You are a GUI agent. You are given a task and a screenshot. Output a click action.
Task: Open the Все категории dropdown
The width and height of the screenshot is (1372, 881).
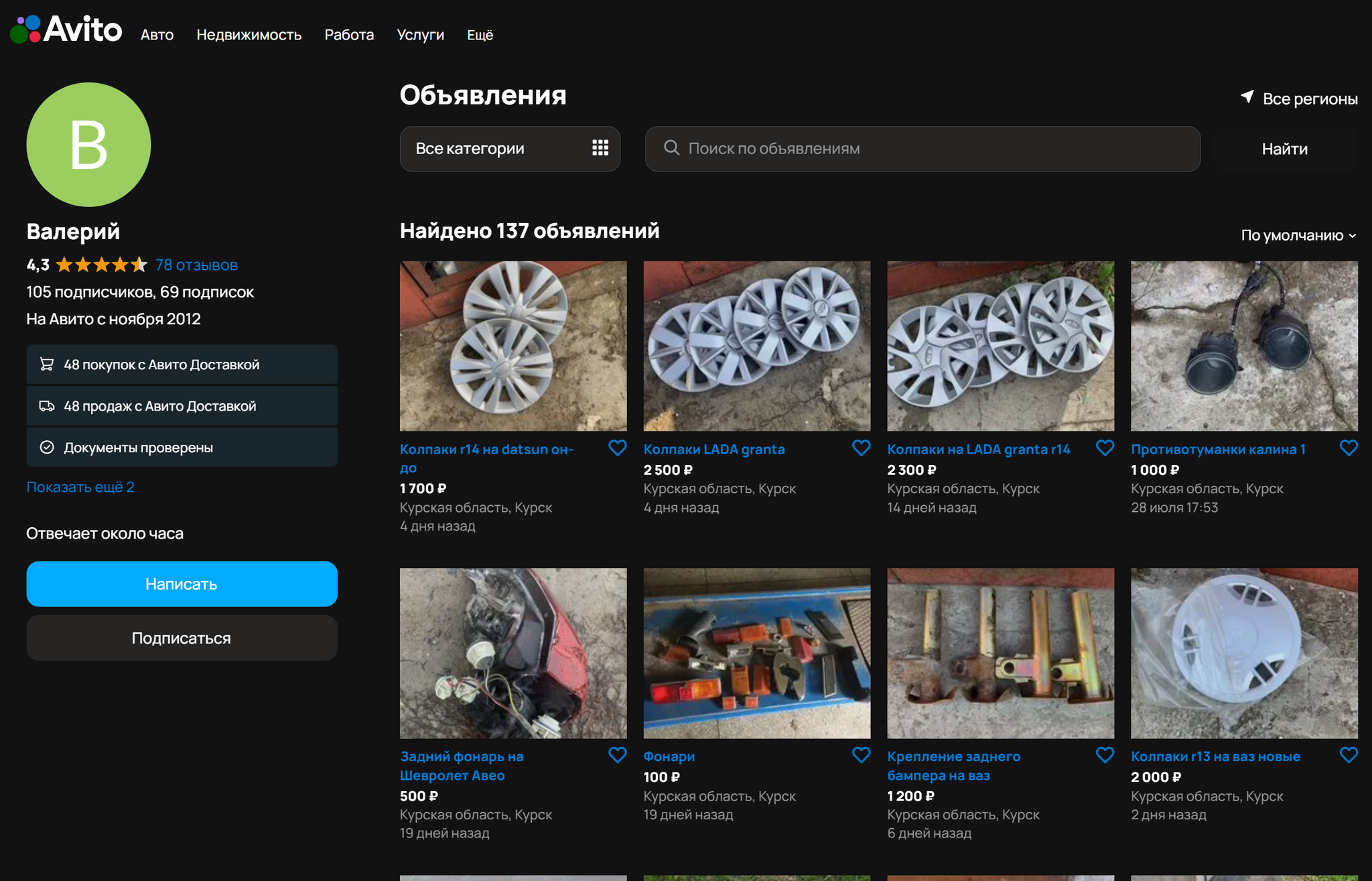(x=510, y=149)
